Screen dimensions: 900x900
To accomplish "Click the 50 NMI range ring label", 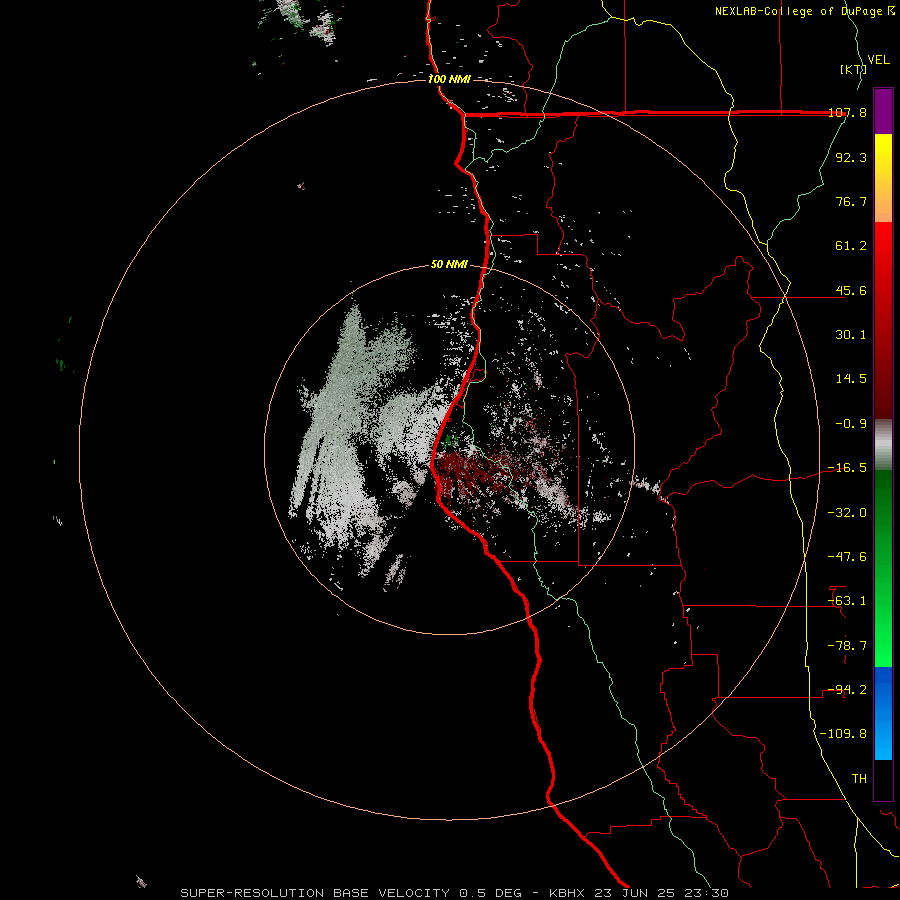I will coord(449,265).
